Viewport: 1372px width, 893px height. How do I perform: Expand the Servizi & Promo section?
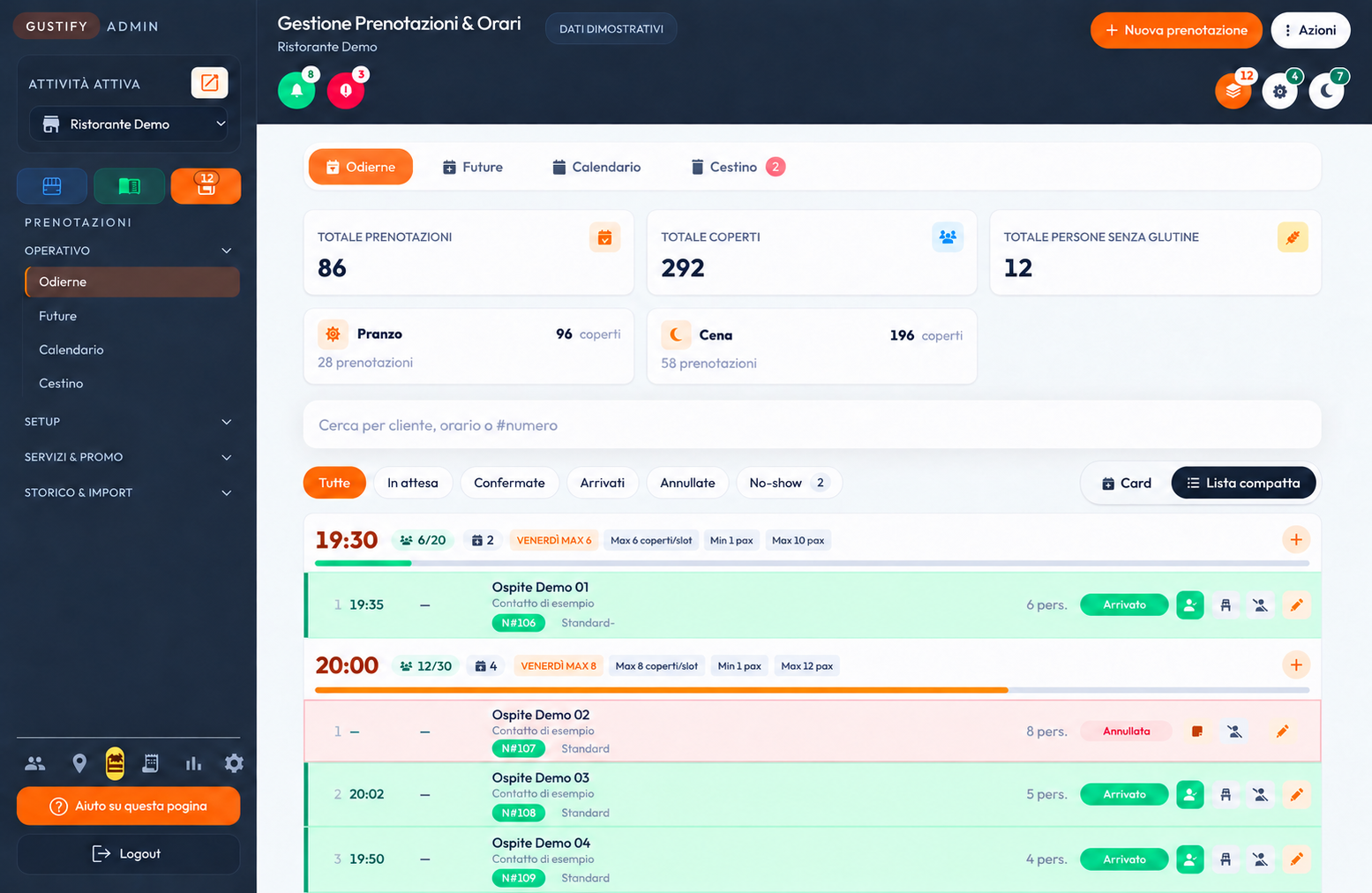click(129, 457)
